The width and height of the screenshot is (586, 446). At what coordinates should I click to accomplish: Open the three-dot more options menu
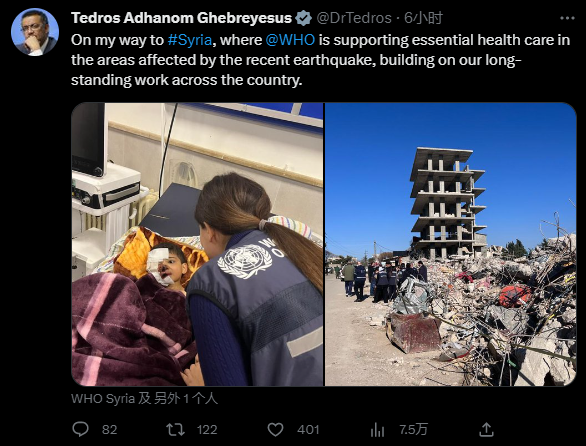tap(567, 18)
